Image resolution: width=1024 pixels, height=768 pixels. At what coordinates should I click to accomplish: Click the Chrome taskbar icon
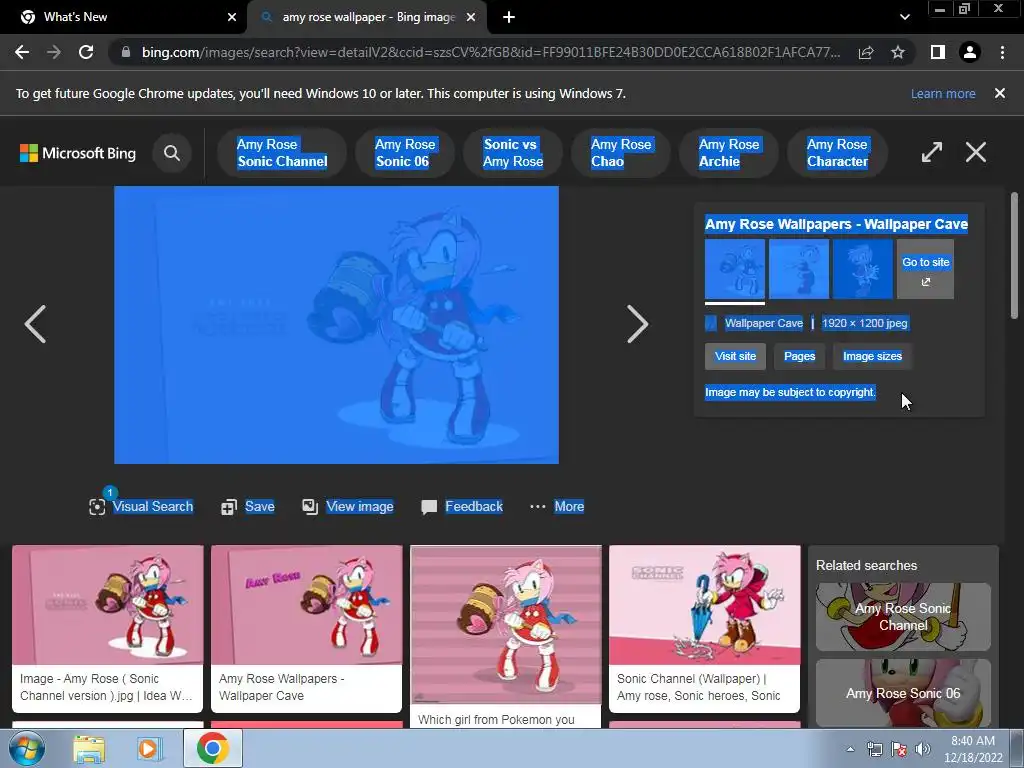coord(213,748)
